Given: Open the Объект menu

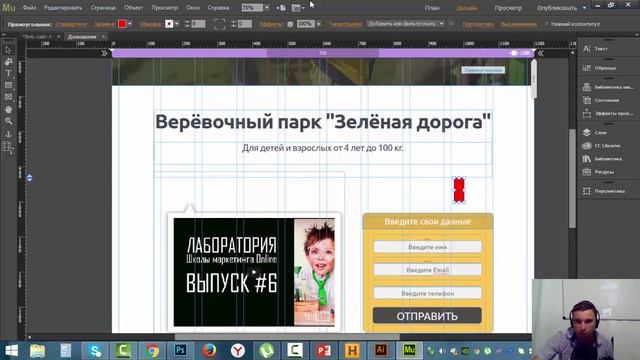Looking at the screenshot, I should 133,8.
